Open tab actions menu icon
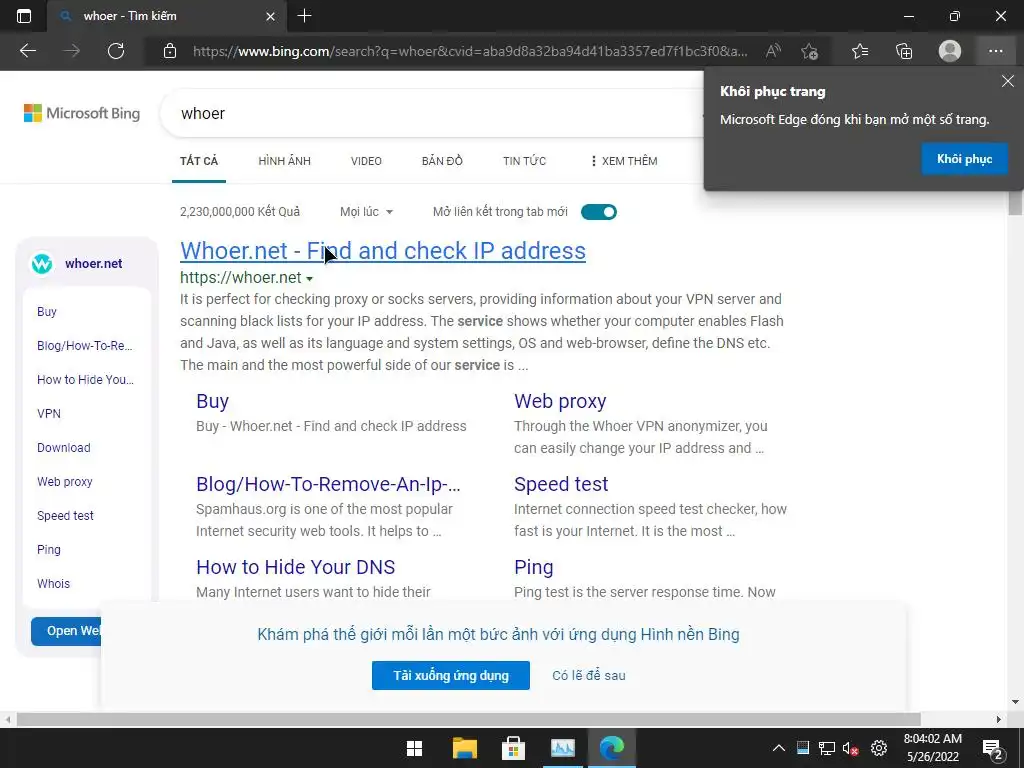Image resolution: width=1024 pixels, height=768 pixels. pos(24,16)
